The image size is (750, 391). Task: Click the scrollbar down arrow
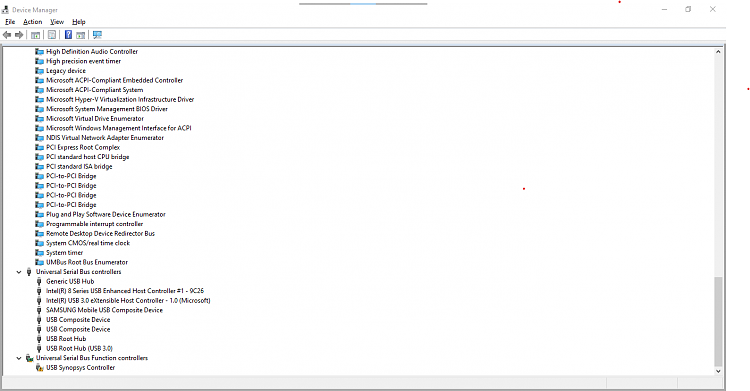pos(718,371)
